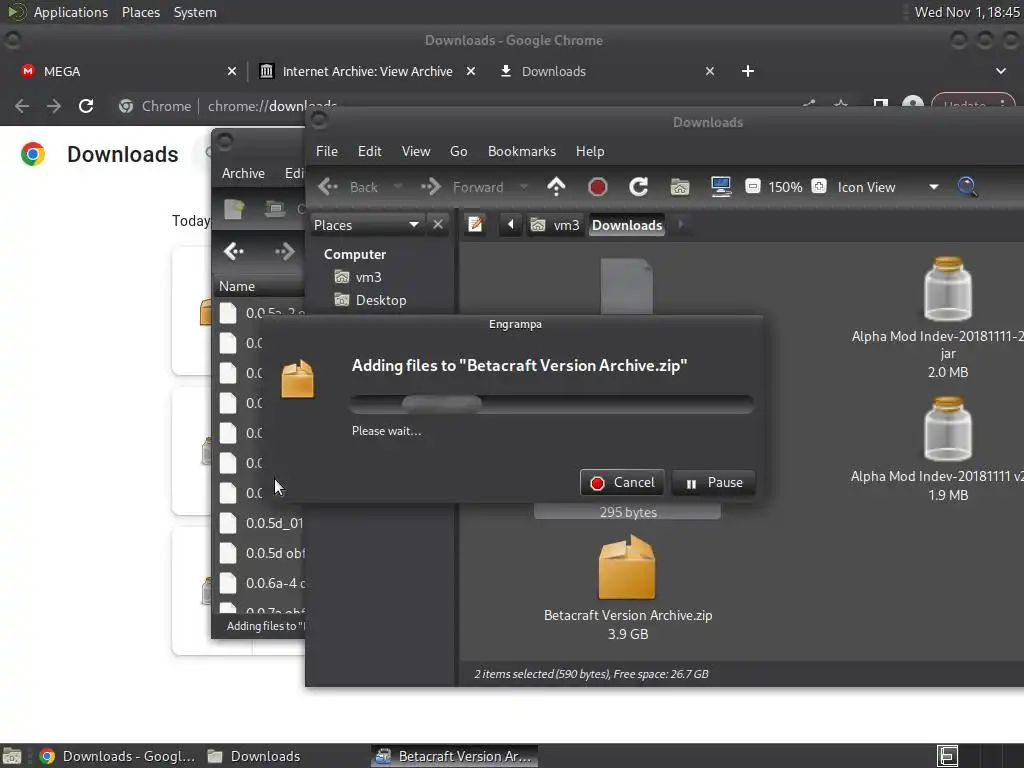Open a new Chrome tab
This screenshot has width=1024, height=768.
coord(748,71)
